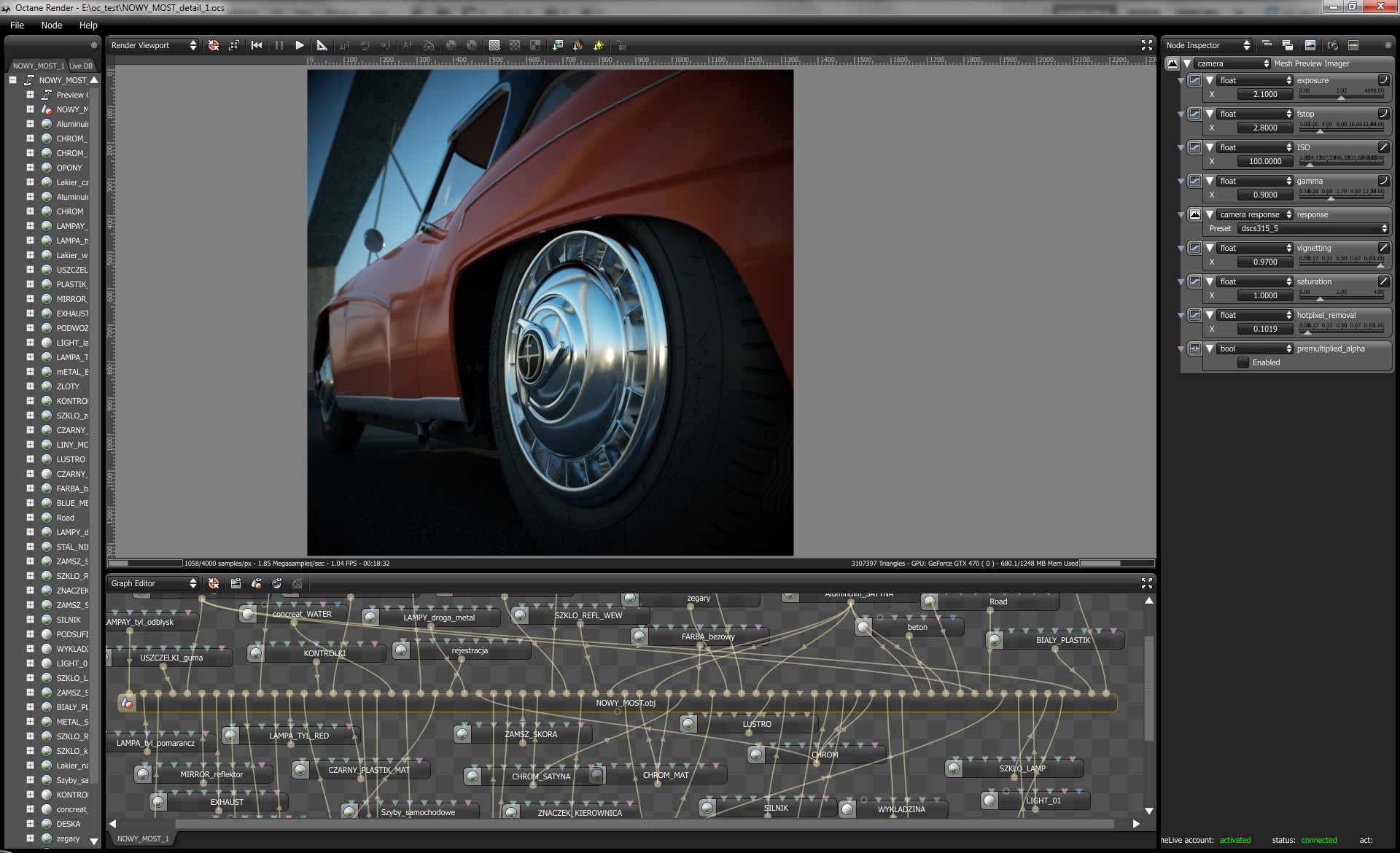1400x853 pixels.
Task: Click the fullscreen icon of Render Viewport
Action: 1146,45
